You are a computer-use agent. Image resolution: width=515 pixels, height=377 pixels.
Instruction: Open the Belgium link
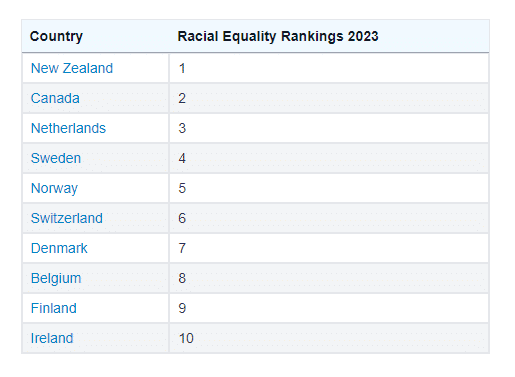point(56,278)
